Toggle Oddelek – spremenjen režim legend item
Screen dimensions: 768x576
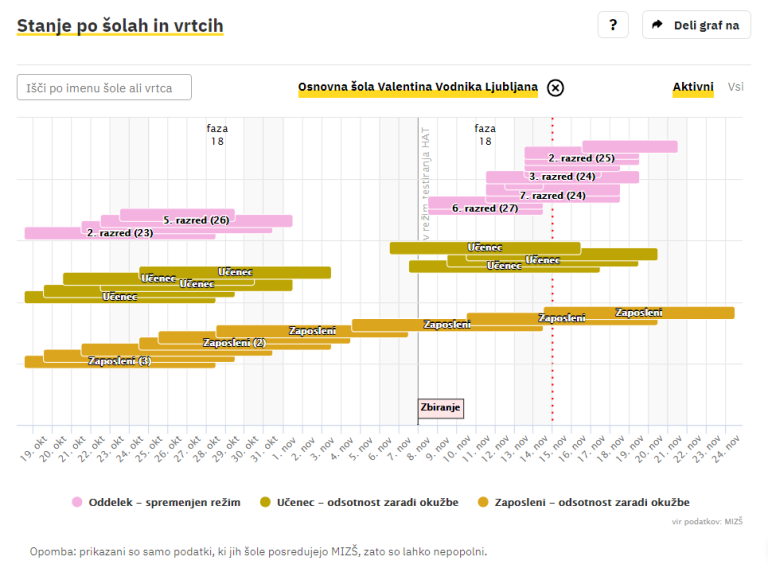[x=156, y=502]
